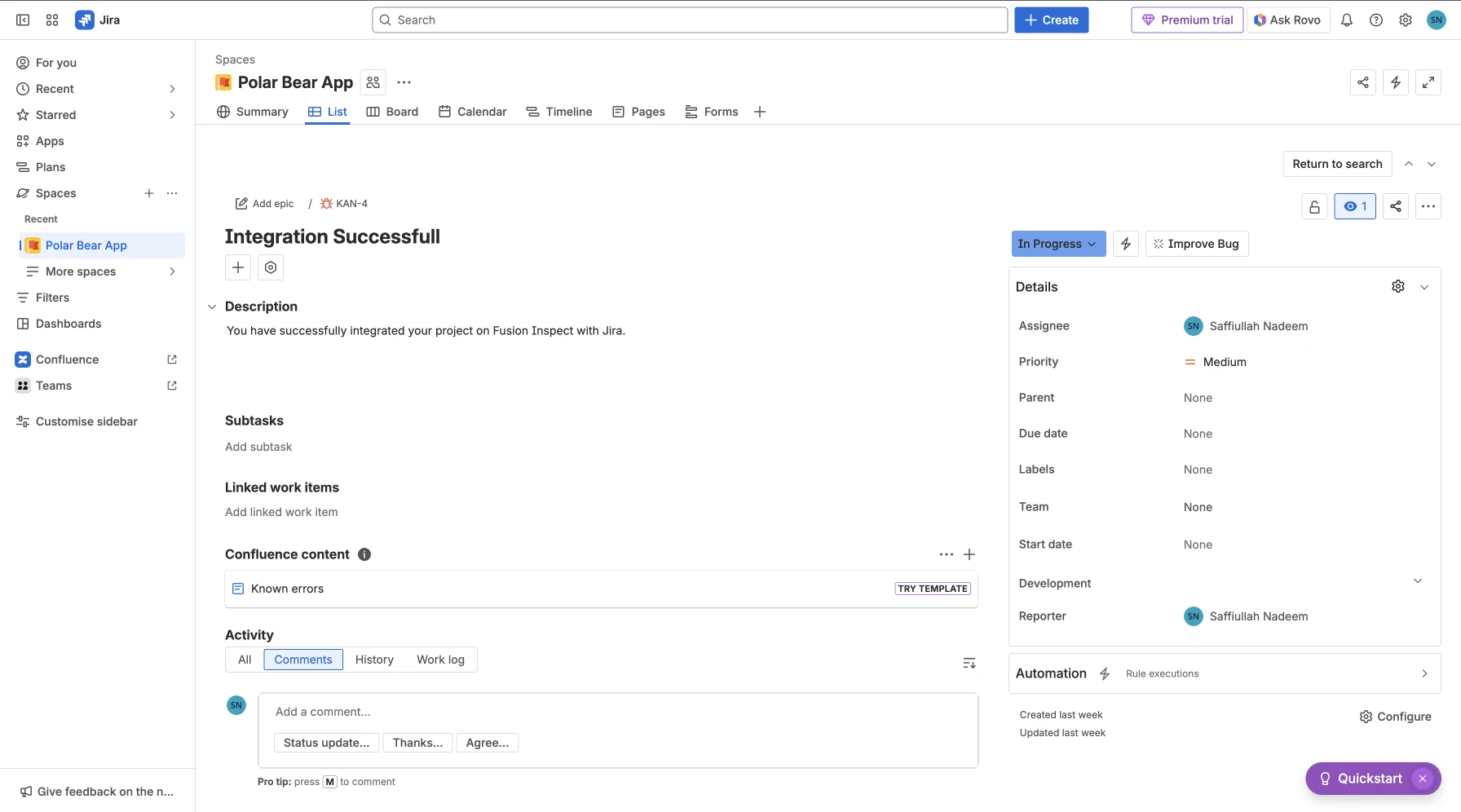Toggle watching this issue (eye icon)
Image resolution: width=1461 pixels, height=812 pixels.
(1355, 206)
